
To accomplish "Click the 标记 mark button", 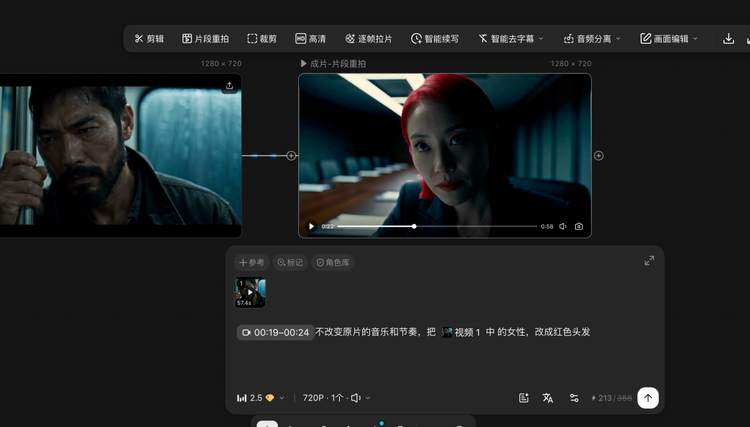I will [290, 263].
